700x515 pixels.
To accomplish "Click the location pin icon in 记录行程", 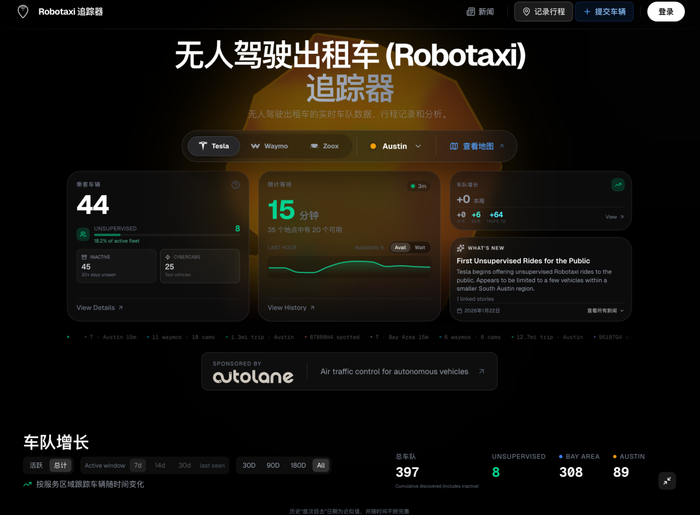I will click(x=526, y=12).
